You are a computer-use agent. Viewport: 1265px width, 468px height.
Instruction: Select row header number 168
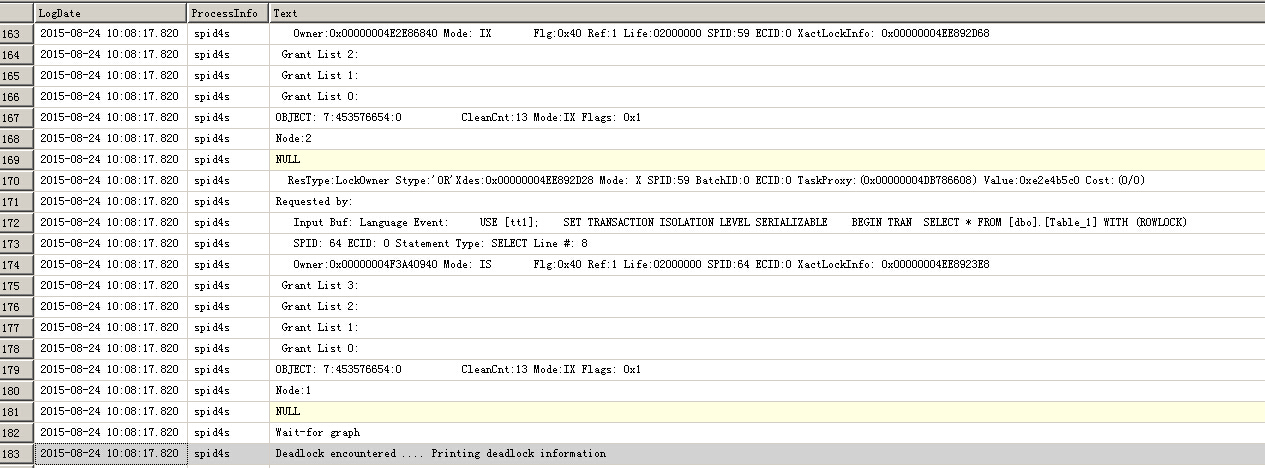pyautogui.click(x=17, y=138)
